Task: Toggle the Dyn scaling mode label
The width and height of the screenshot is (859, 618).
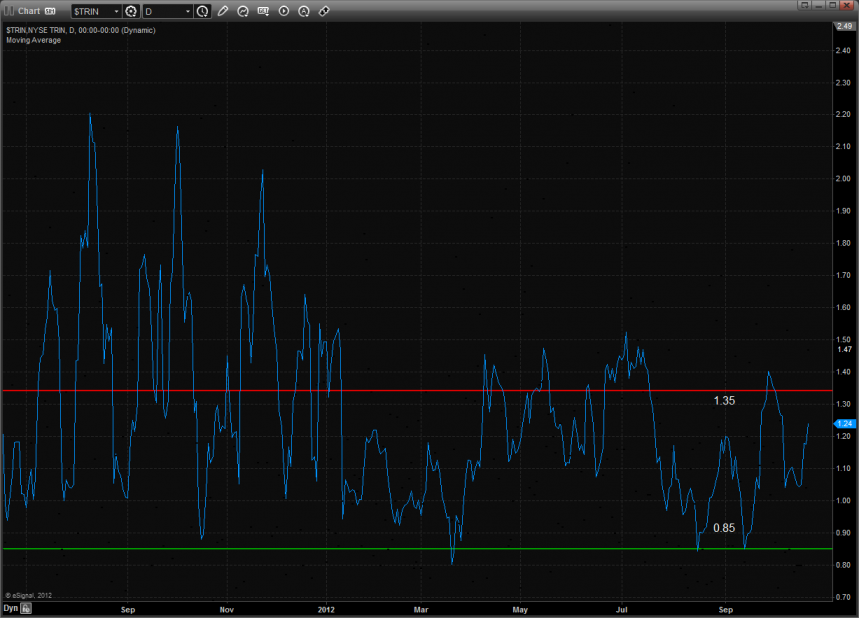Action: tap(10, 607)
